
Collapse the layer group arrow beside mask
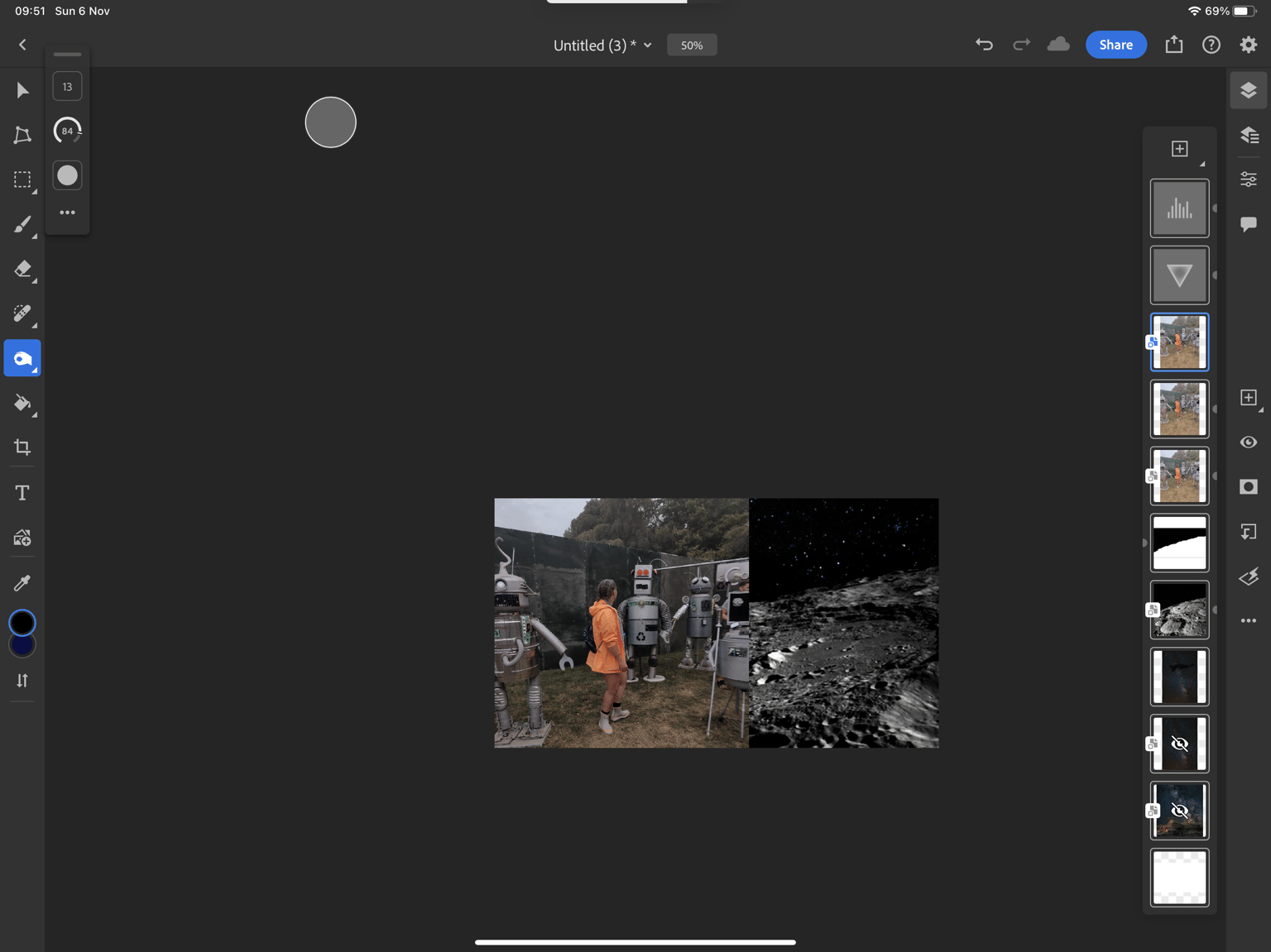(1145, 543)
